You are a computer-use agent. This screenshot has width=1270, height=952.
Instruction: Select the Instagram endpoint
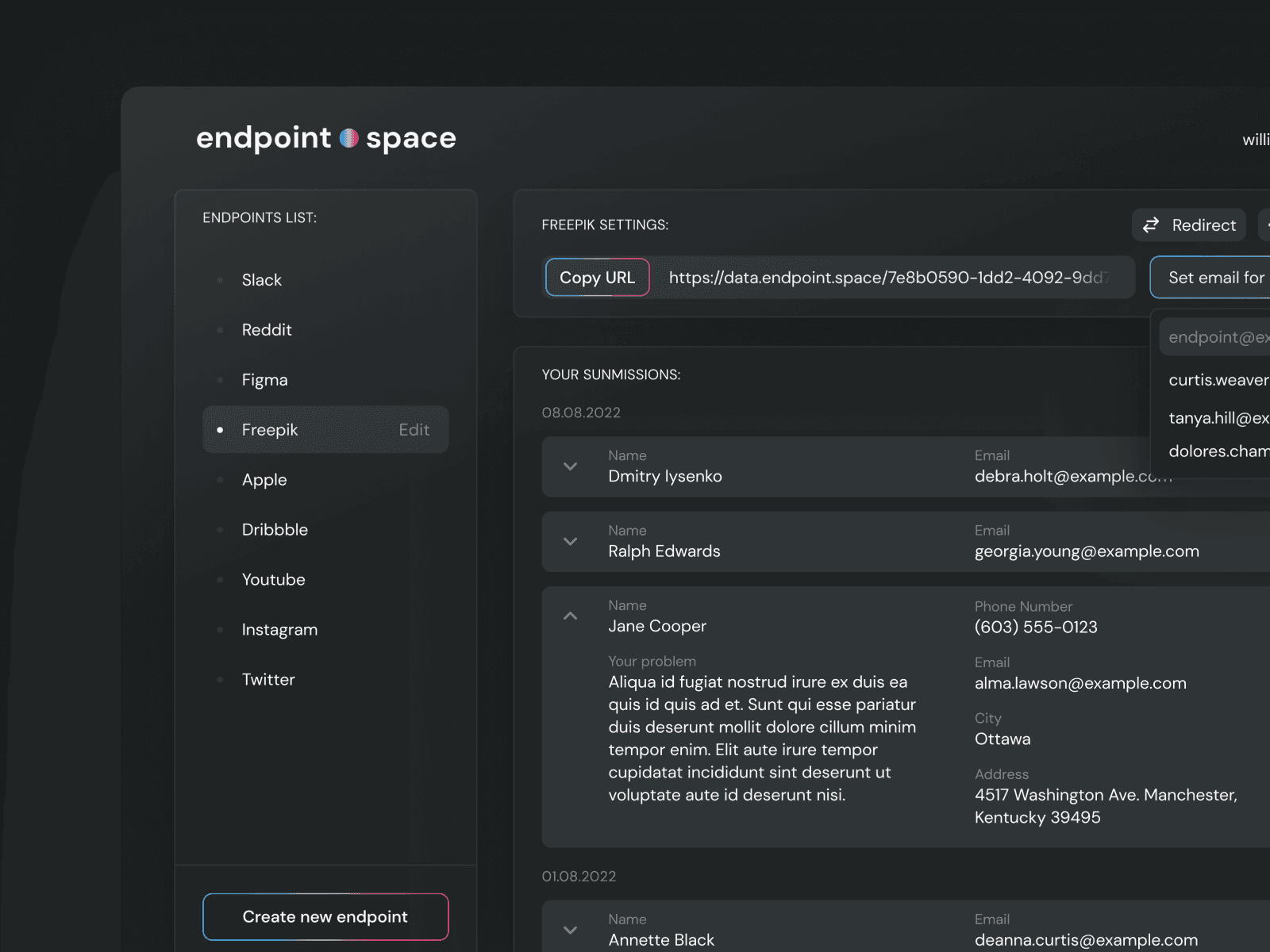325,630
